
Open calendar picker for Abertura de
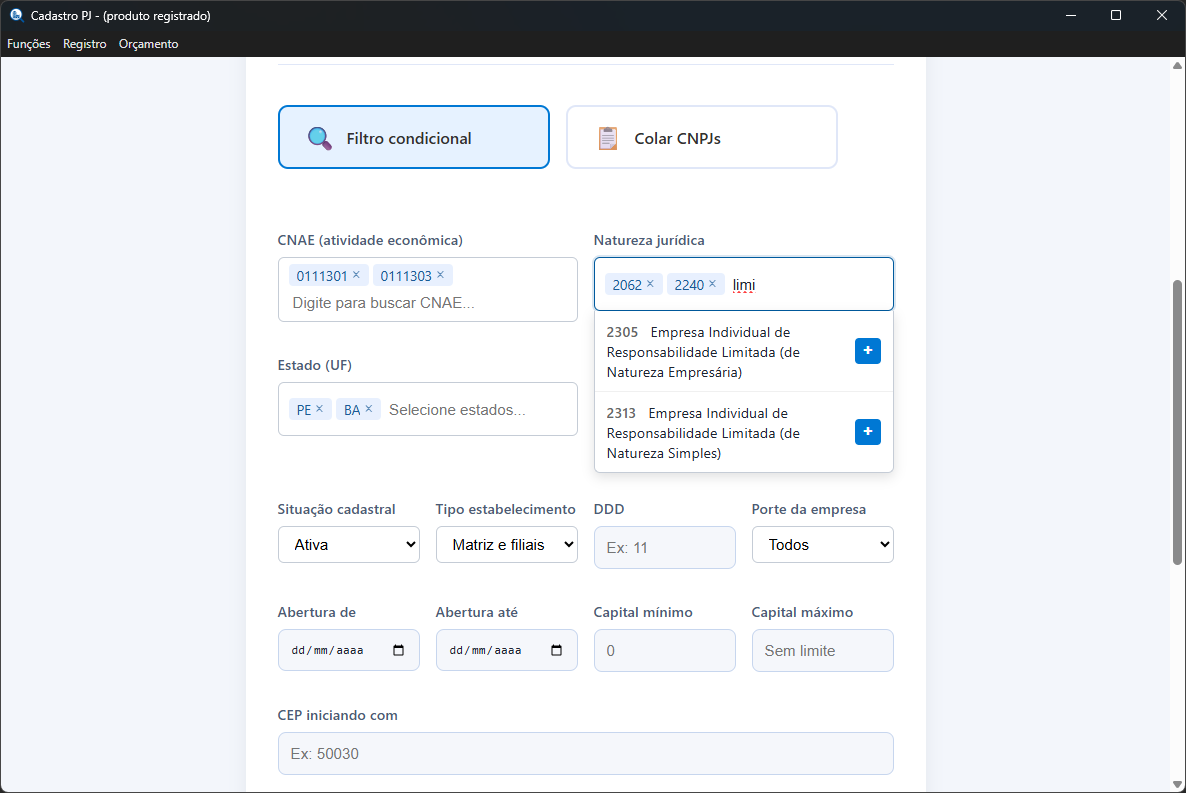click(x=399, y=650)
